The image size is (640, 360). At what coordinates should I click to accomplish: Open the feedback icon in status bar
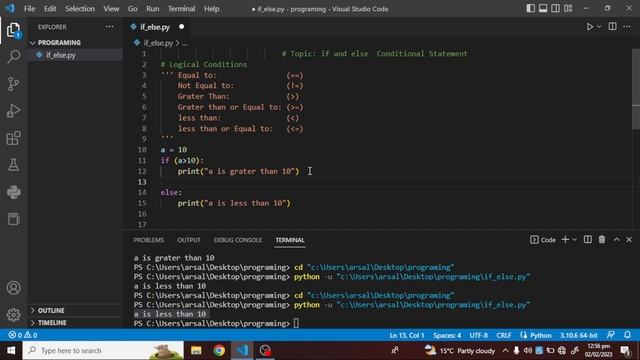tap(611, 335)
